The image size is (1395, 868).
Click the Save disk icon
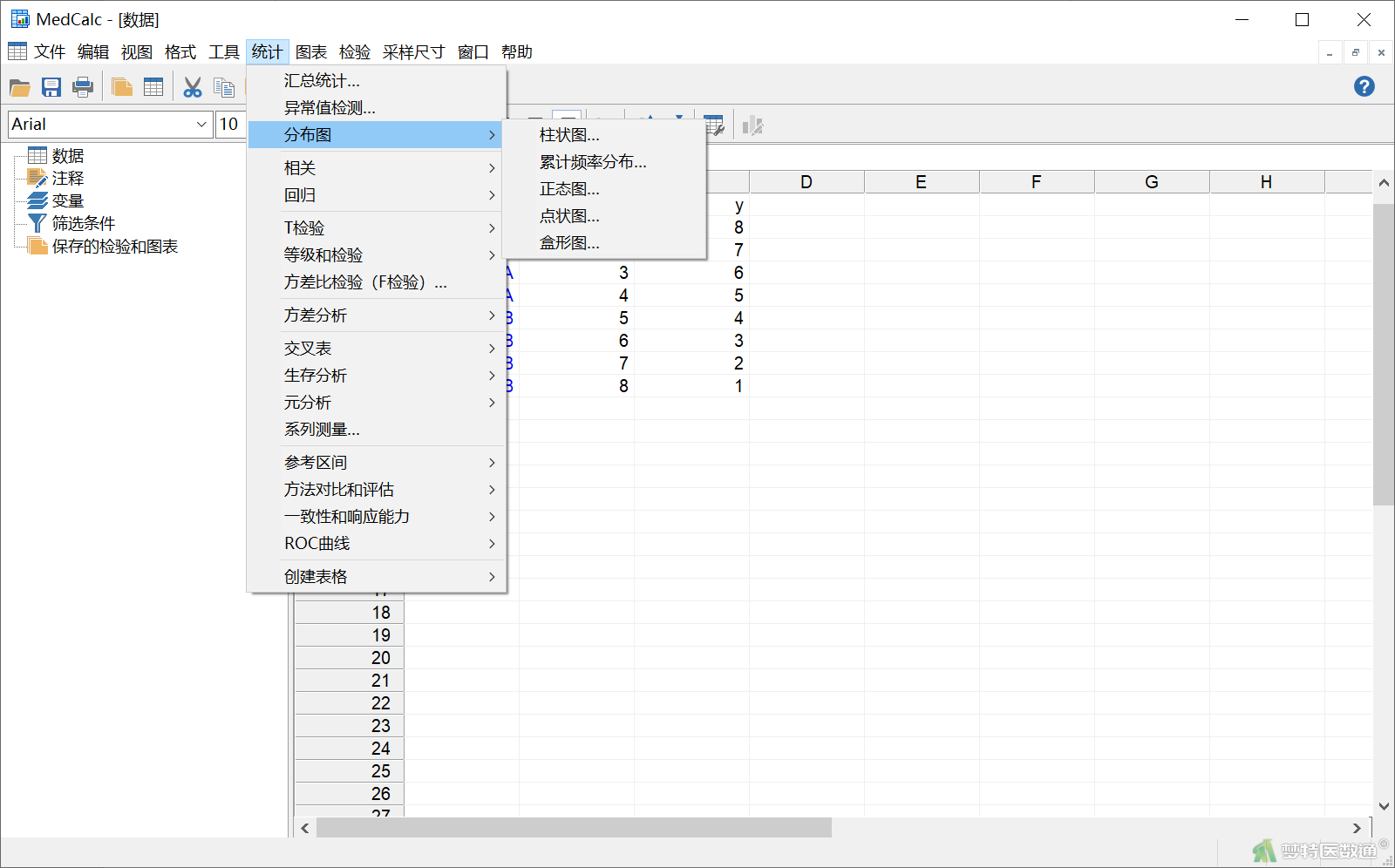(x=51, y=87)
